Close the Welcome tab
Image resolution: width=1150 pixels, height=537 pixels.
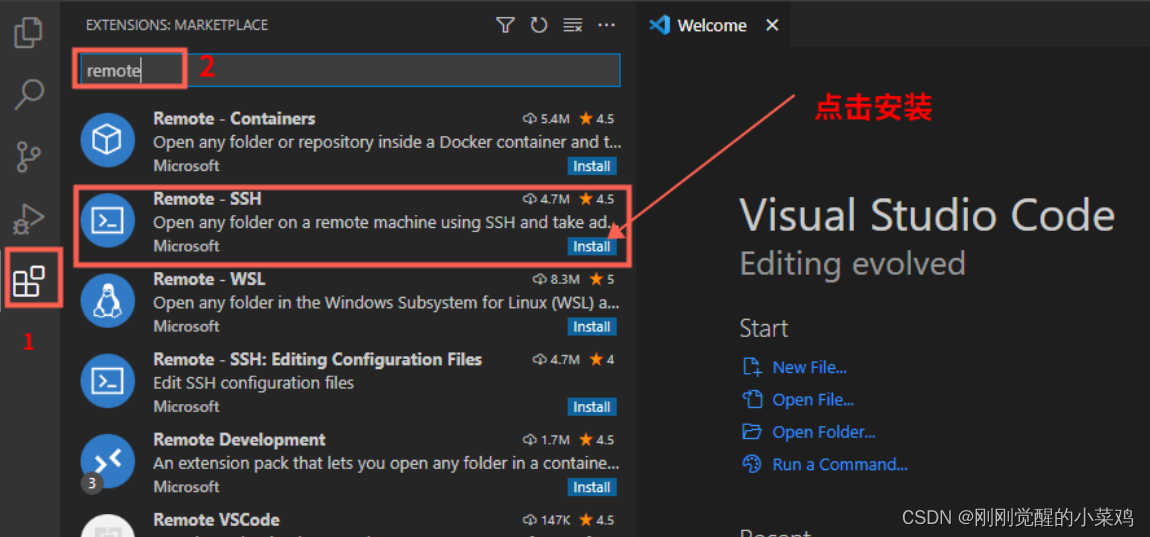pyautogui.click(x=772, y=26)
